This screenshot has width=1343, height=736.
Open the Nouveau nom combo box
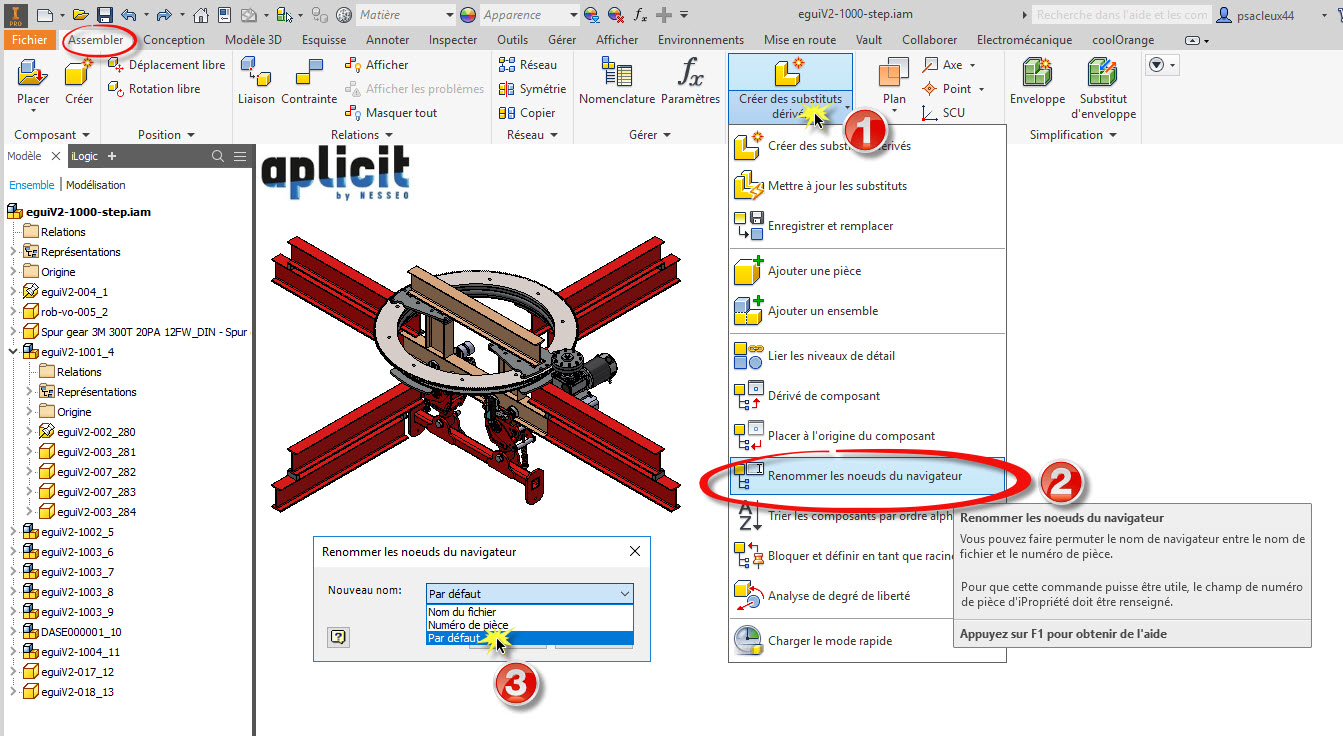(x=529, y=593)
